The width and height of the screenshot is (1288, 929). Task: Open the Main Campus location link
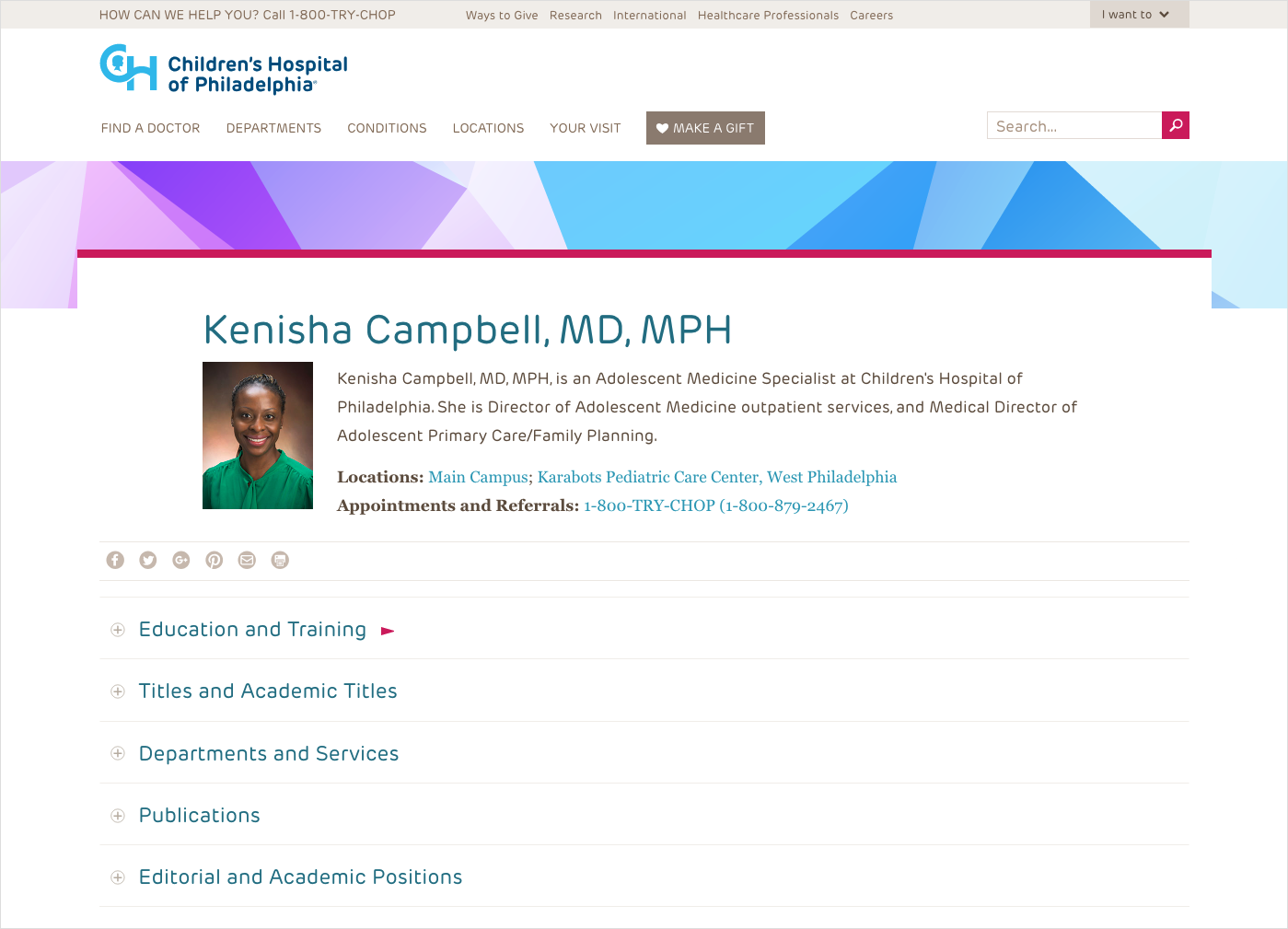point(478,477)
